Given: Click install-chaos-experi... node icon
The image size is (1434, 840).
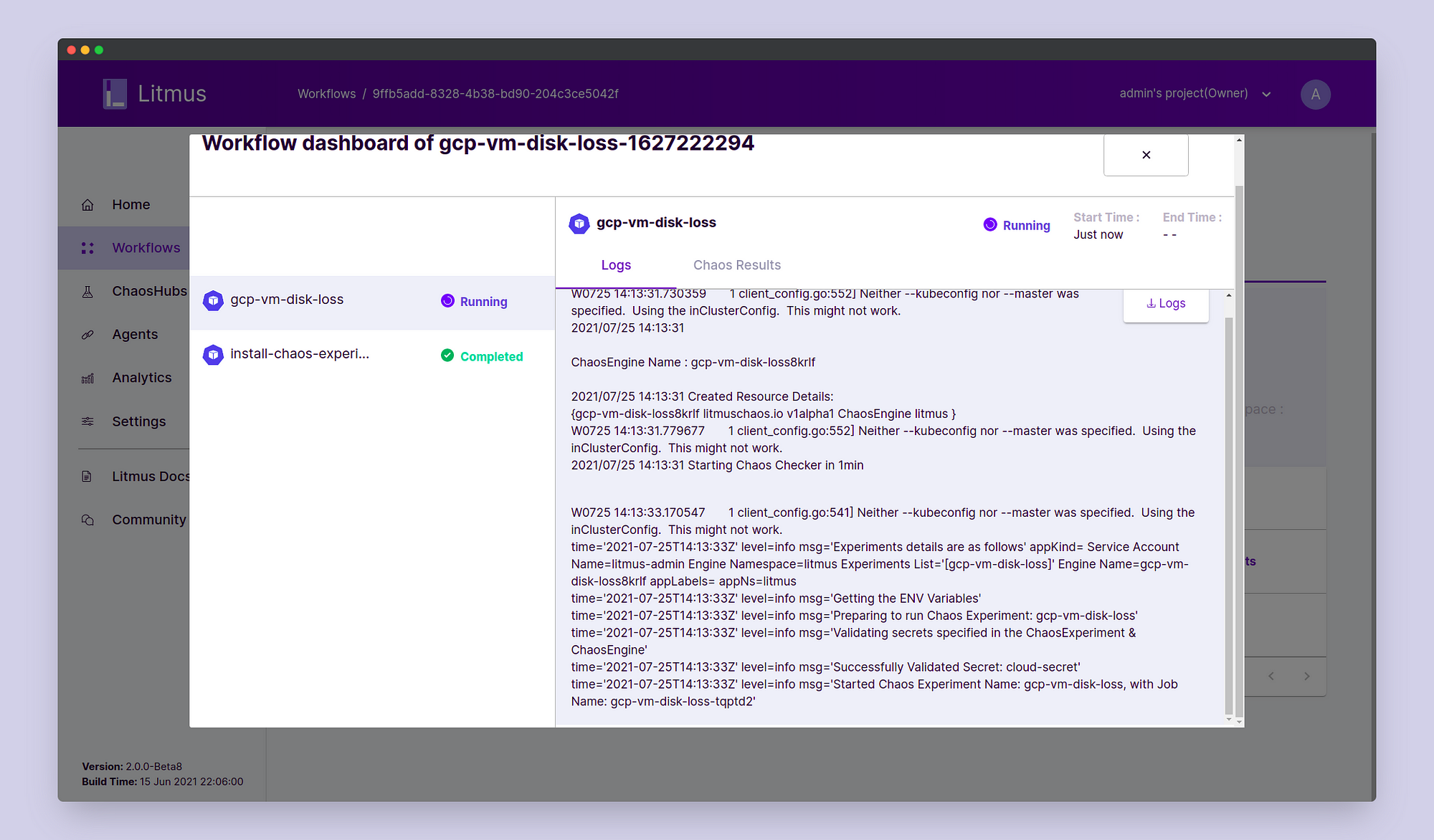Looking at the screenshot, I should click(213, 355).
